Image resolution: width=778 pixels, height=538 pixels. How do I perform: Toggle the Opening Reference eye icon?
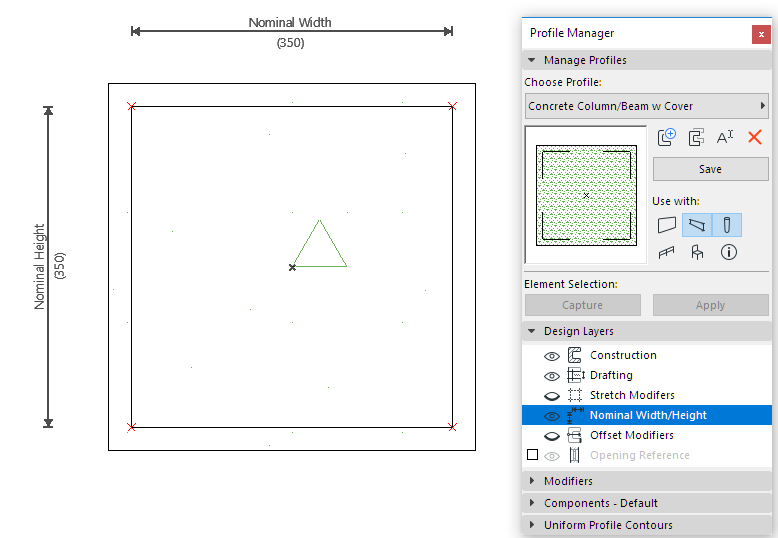tap(552, 456)
